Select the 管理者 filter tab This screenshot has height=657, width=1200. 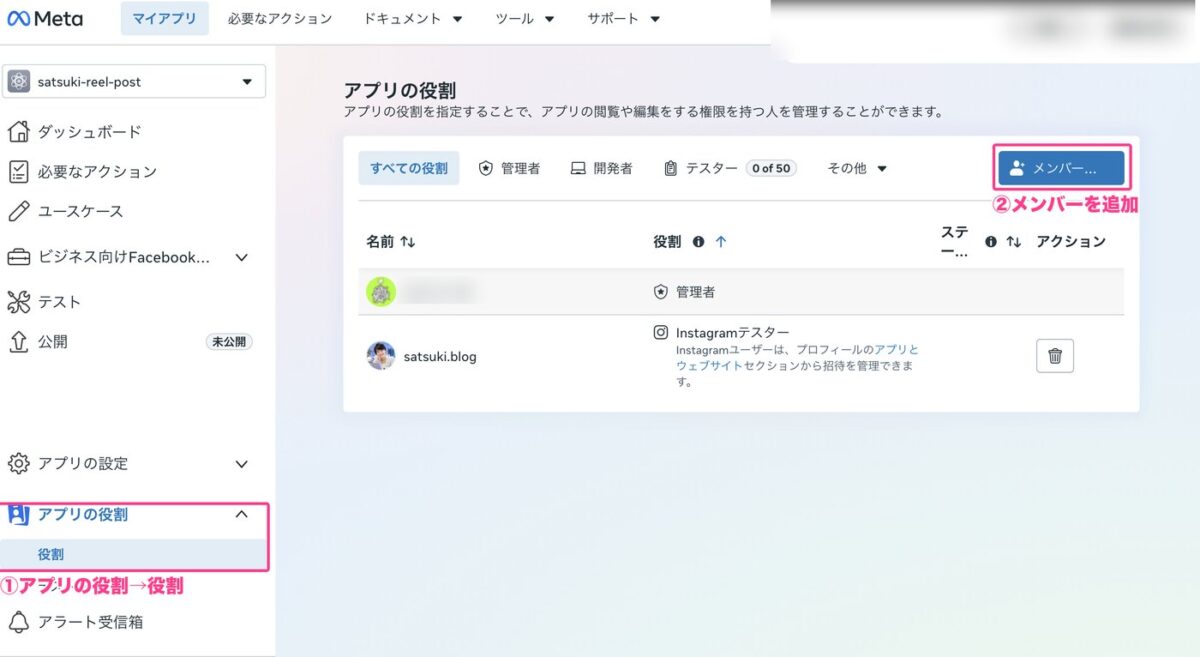(509, 168)
